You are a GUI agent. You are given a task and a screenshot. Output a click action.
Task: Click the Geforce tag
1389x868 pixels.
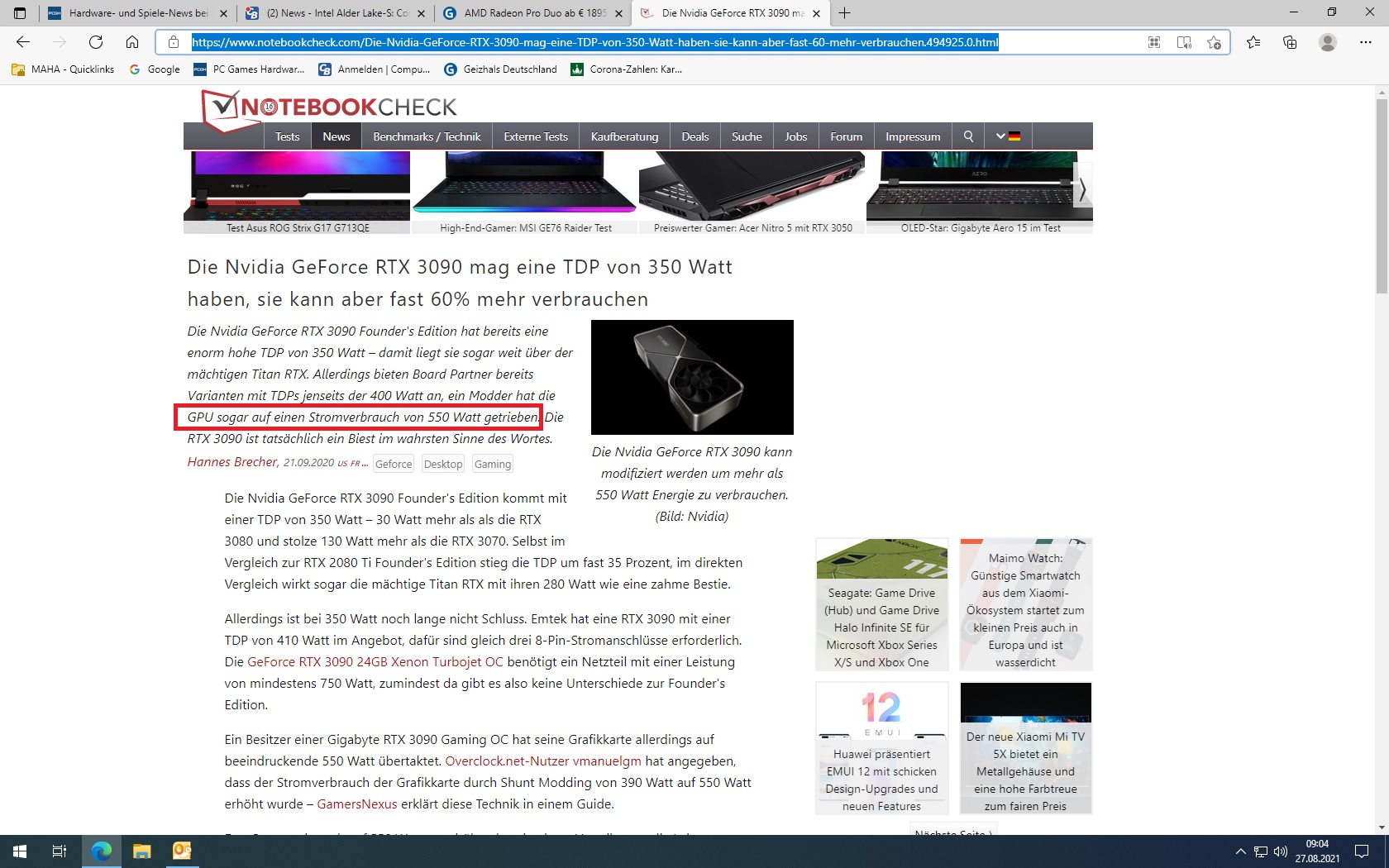(x=394, y=464)
